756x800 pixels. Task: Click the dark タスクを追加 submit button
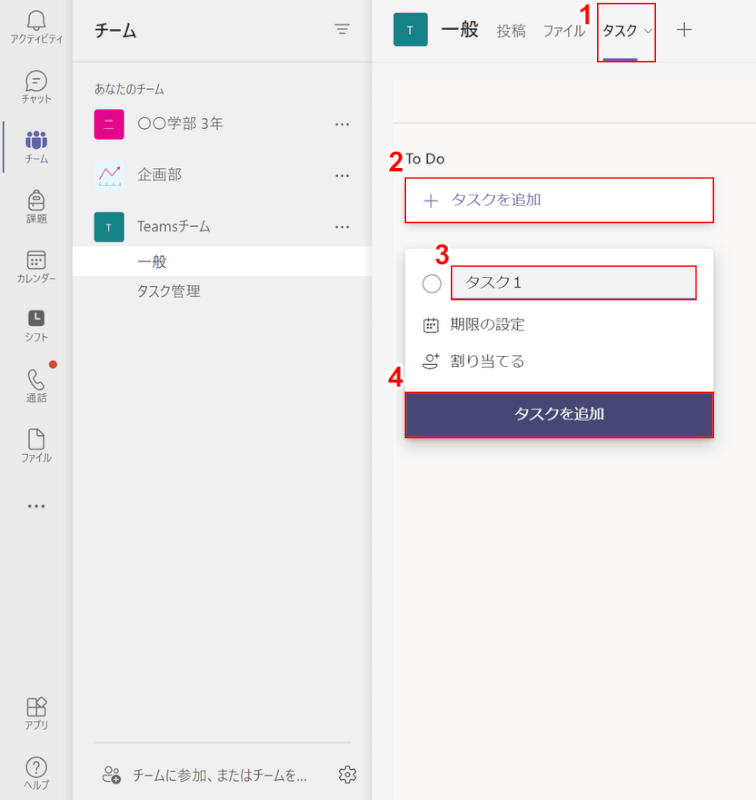[559, 414]
